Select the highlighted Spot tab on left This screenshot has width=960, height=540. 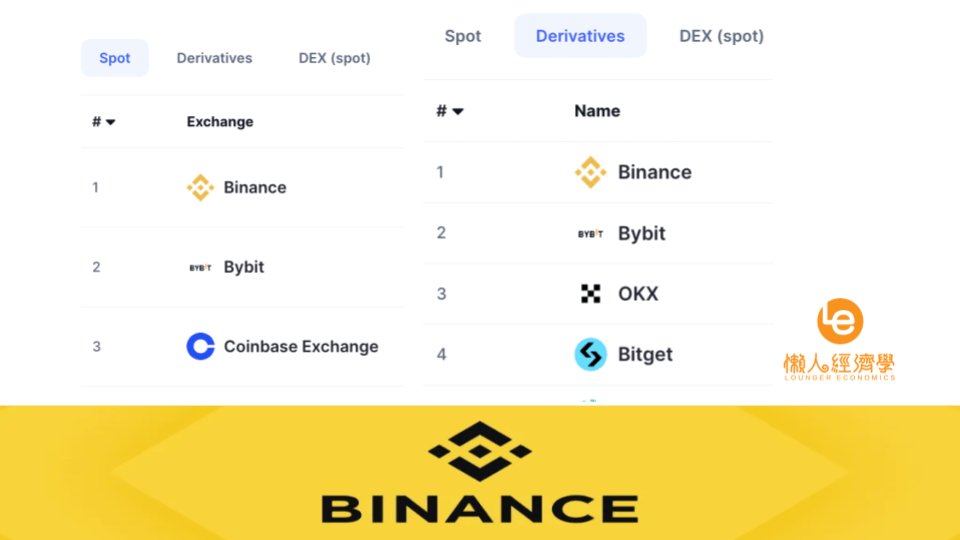pos(114,58)
